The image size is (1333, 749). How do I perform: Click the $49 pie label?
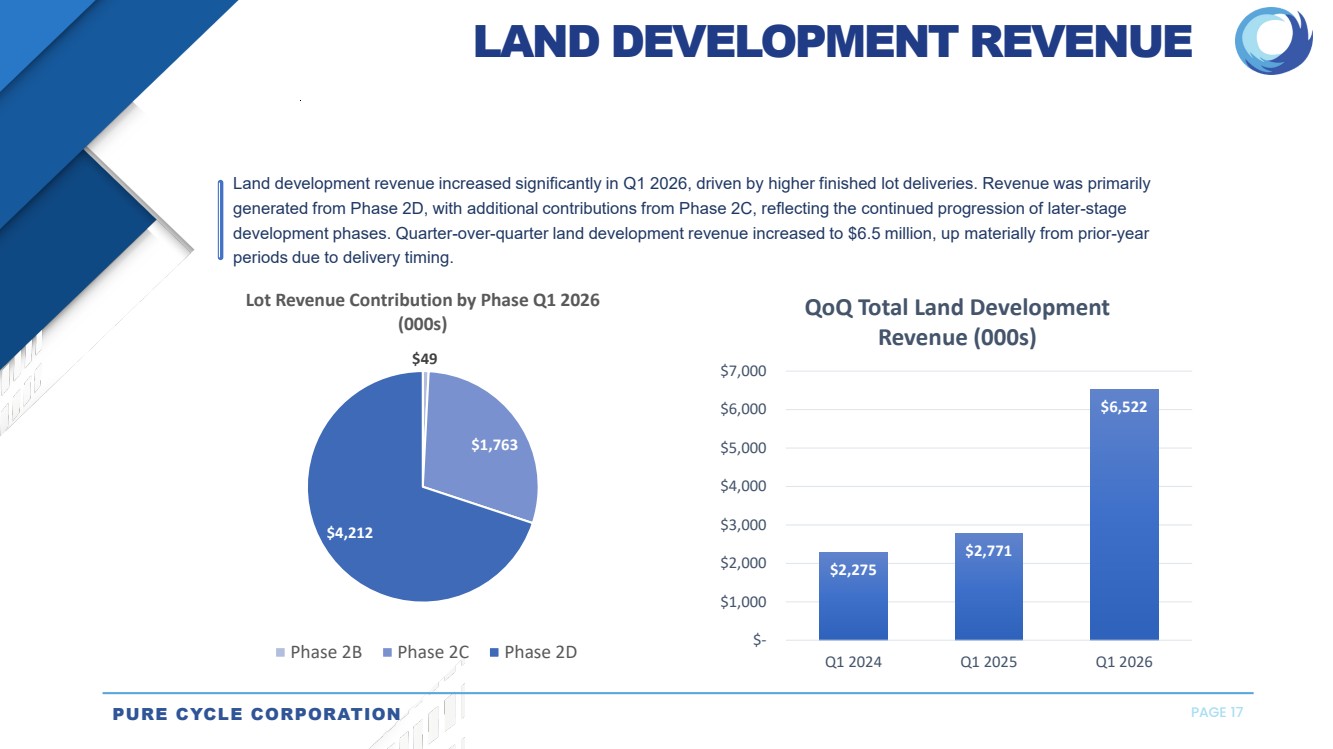[425, 358]
